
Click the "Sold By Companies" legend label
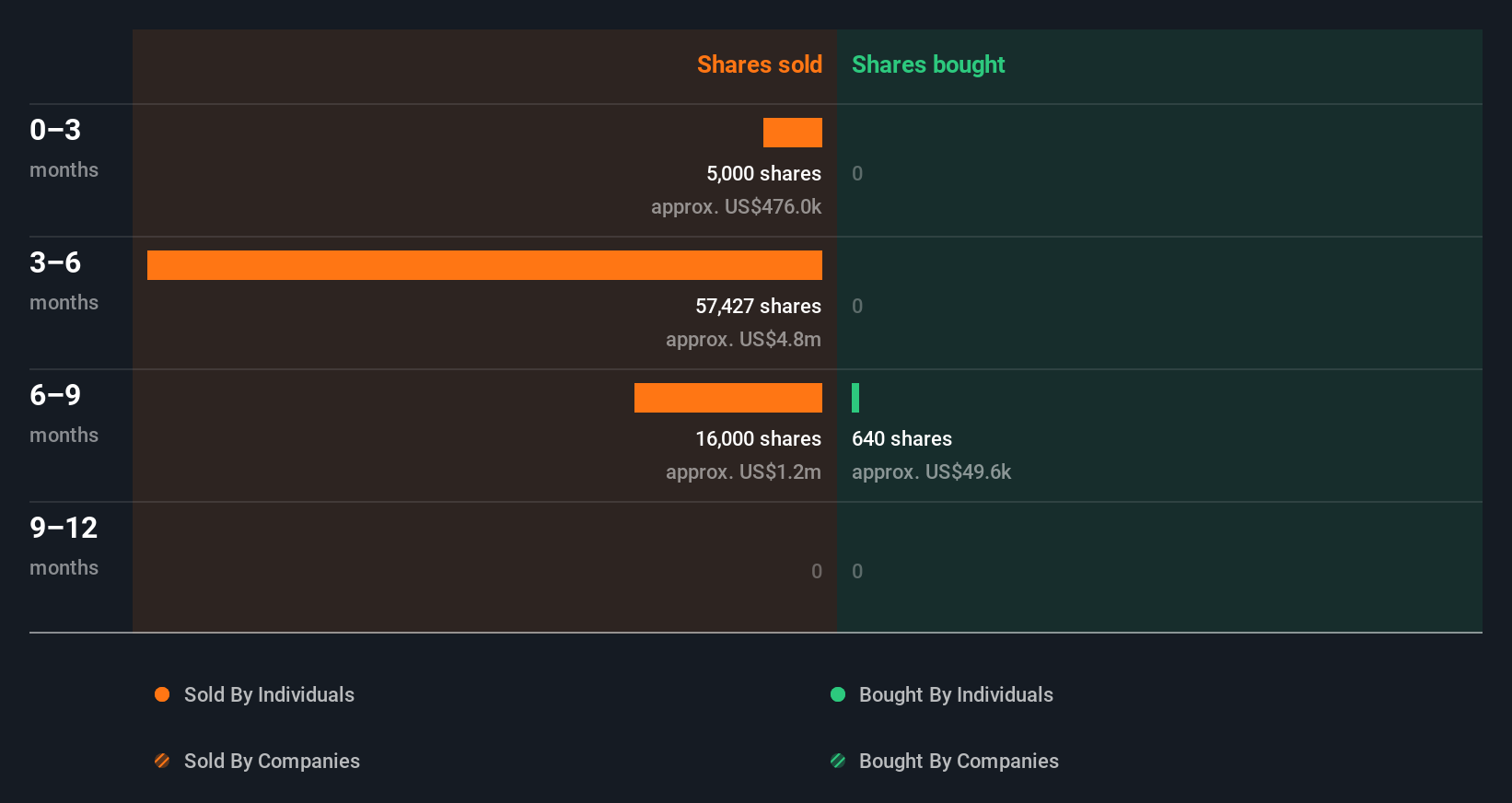(272, 761)
